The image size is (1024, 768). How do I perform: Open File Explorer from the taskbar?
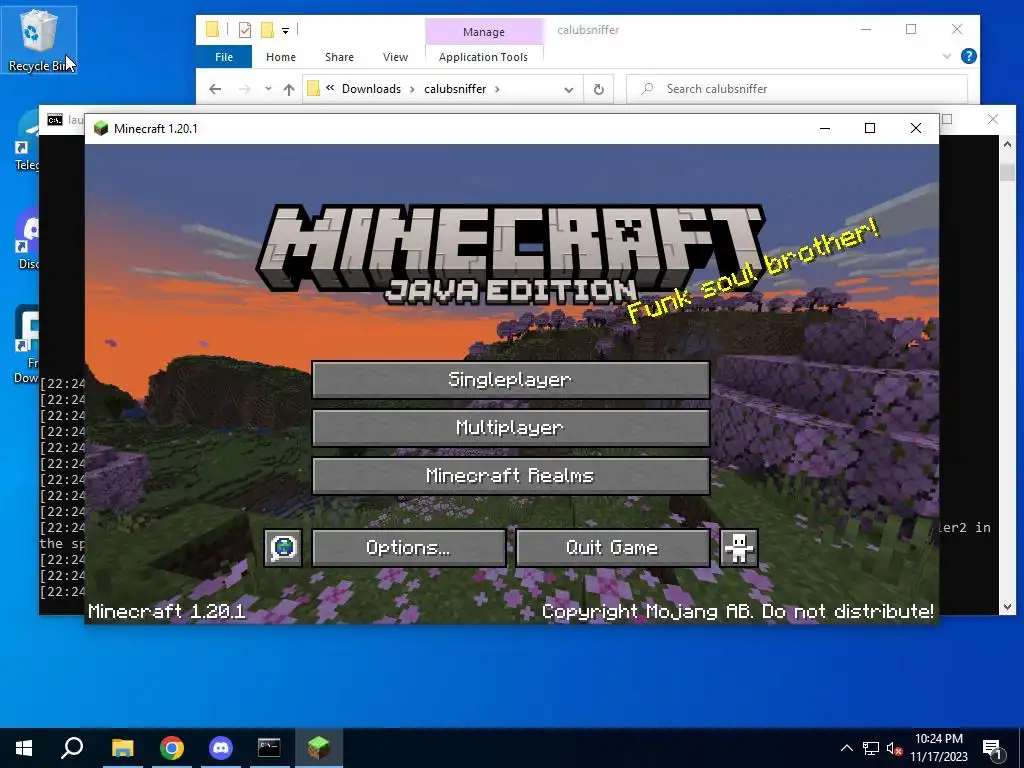coord(122,748)
